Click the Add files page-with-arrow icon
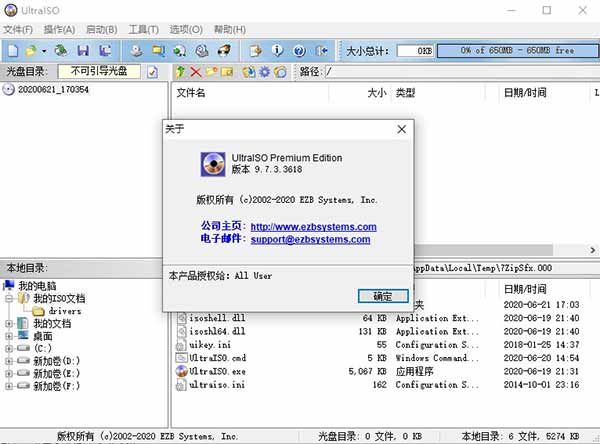The image size is (600, 444). click(255, 51)
